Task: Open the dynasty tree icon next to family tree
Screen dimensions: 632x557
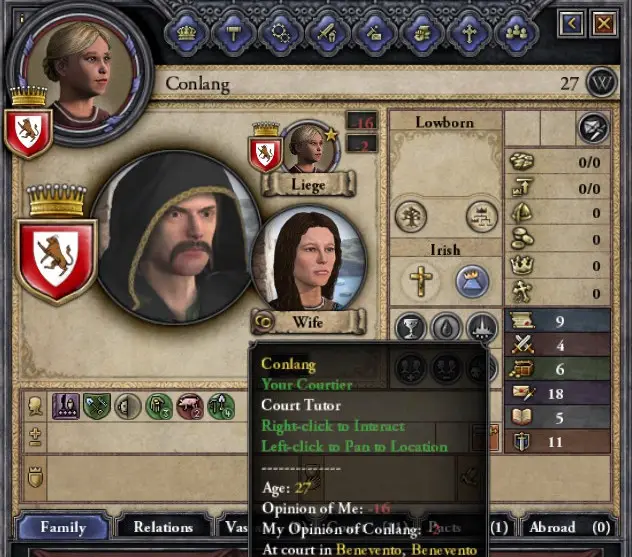Action: click(481, 216)
